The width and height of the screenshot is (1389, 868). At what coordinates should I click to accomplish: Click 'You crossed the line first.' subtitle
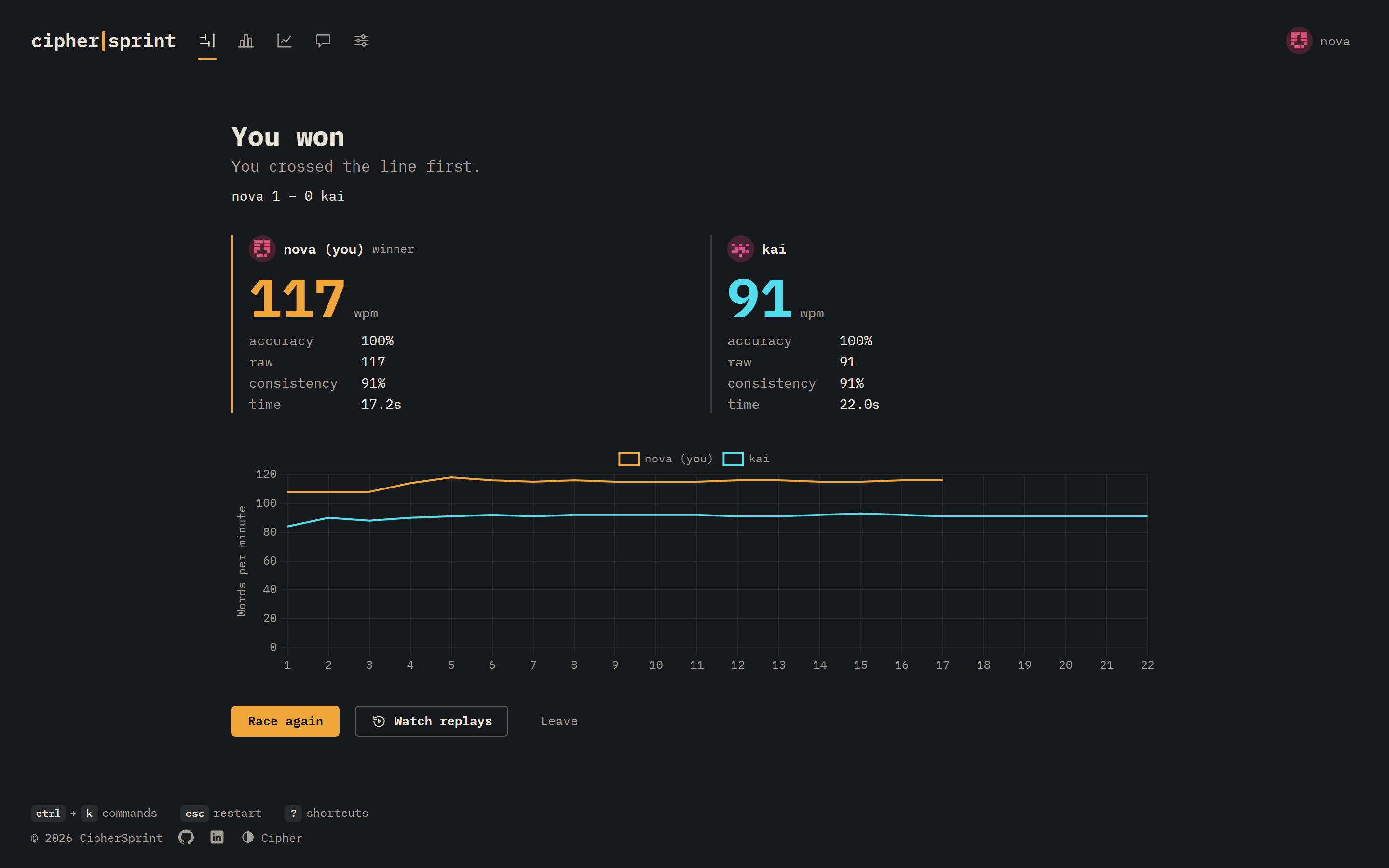(356, 166)
